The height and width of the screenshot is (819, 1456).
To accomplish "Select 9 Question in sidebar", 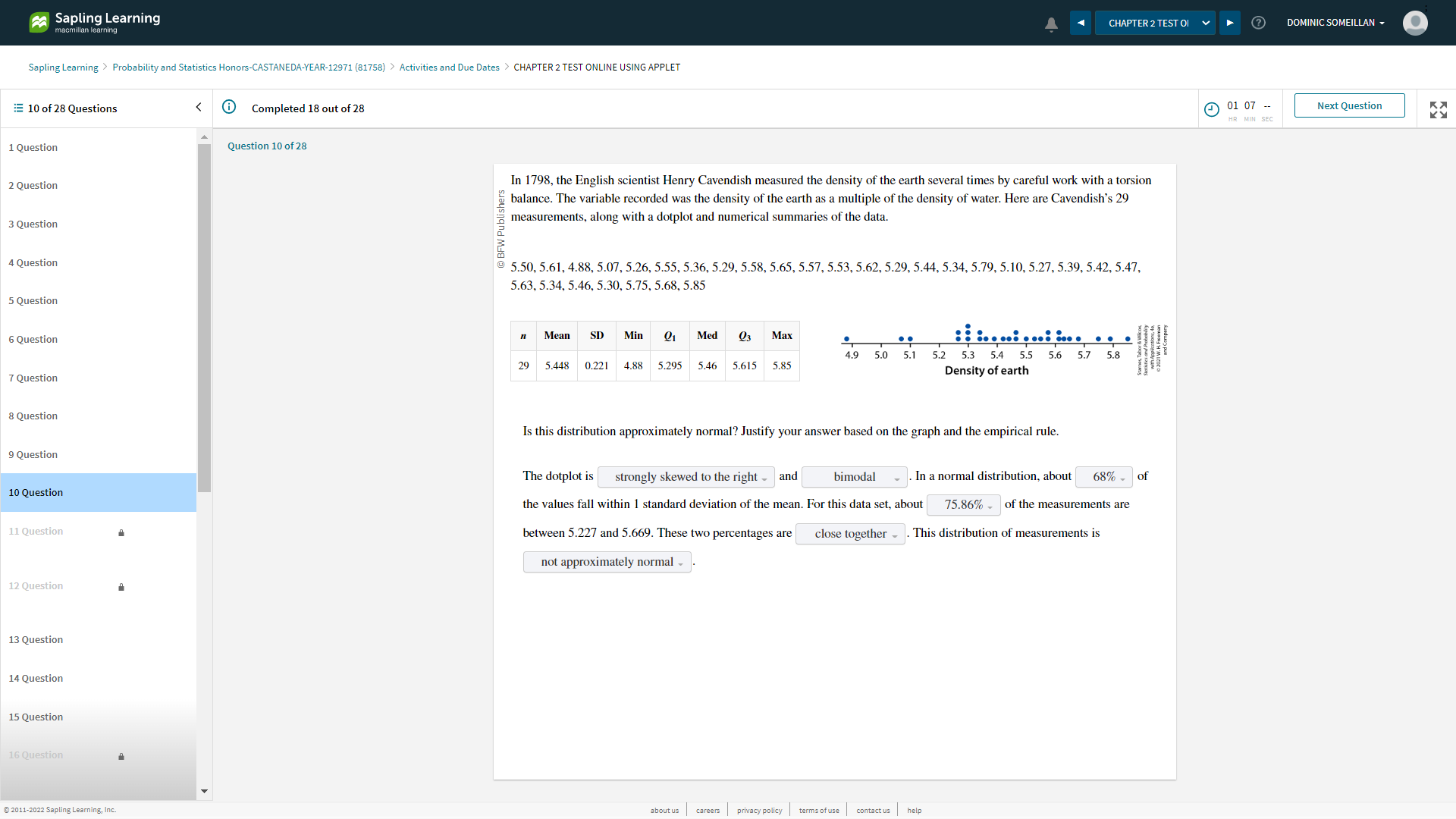I will 33,454.
